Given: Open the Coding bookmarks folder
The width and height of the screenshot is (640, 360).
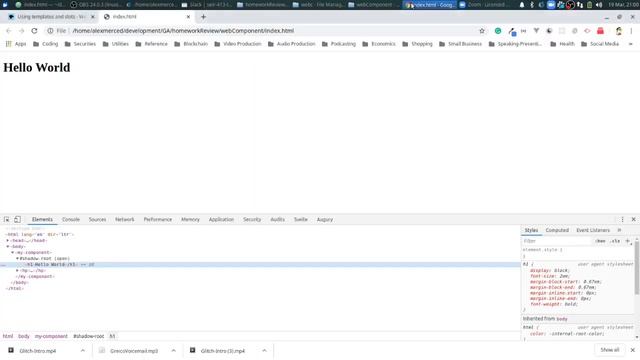Looking at the screenshot, I should [x=45, y=44].
